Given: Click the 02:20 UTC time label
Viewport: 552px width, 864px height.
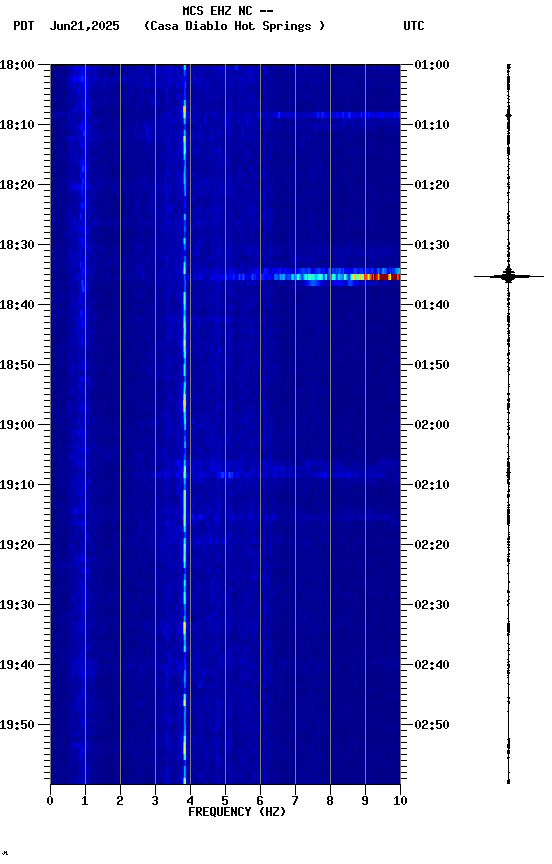Looking at the screenshot, I should tap(432, 545).
